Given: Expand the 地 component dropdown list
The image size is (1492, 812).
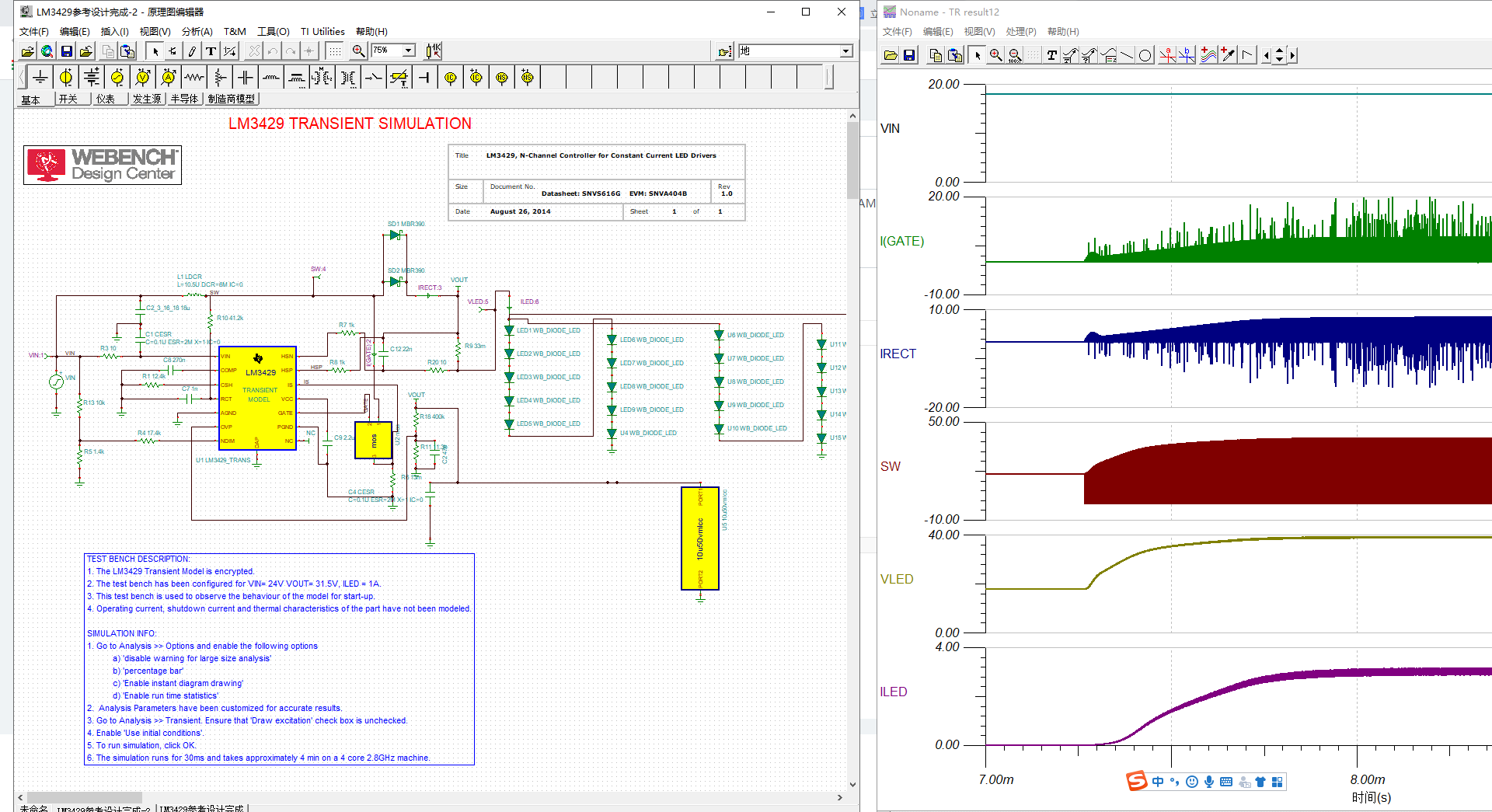Looking at the screenshot, I should click(x=845, y=51).
